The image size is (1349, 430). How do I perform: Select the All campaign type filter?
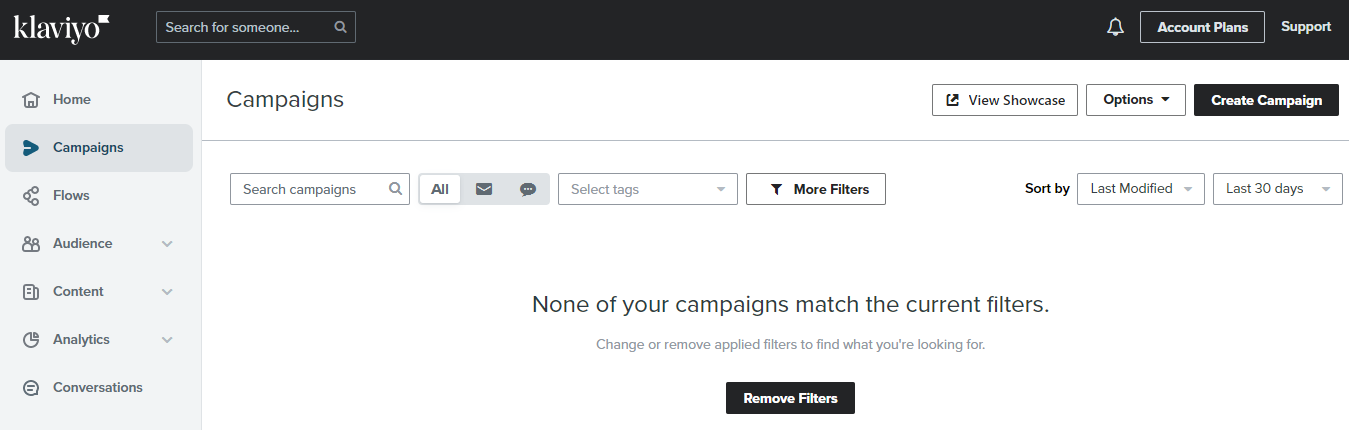click(440, 189)
